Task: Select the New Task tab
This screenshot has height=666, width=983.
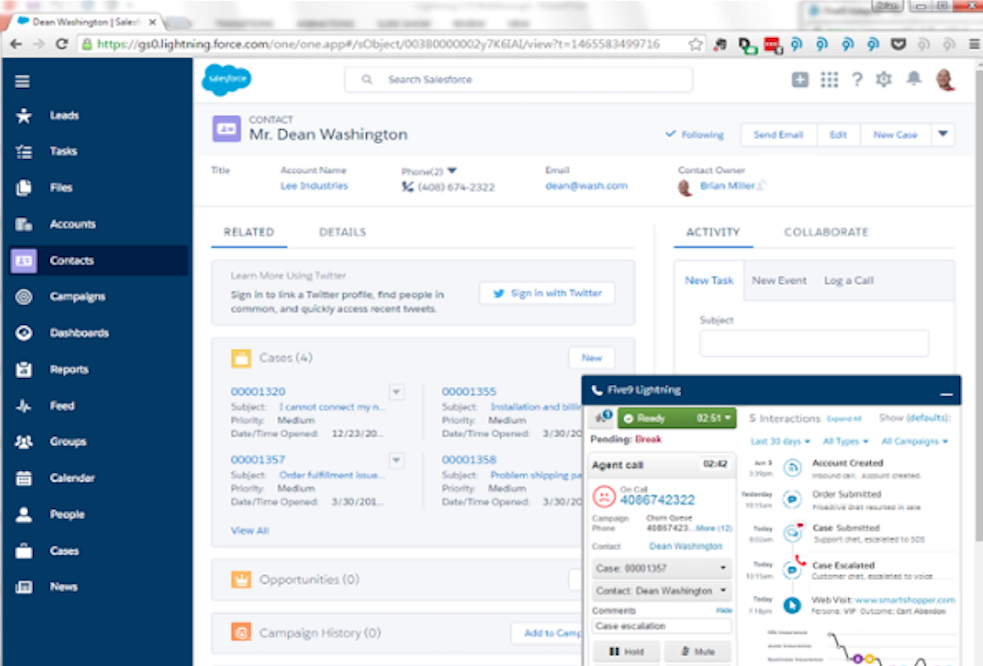Action: [709, 280]
